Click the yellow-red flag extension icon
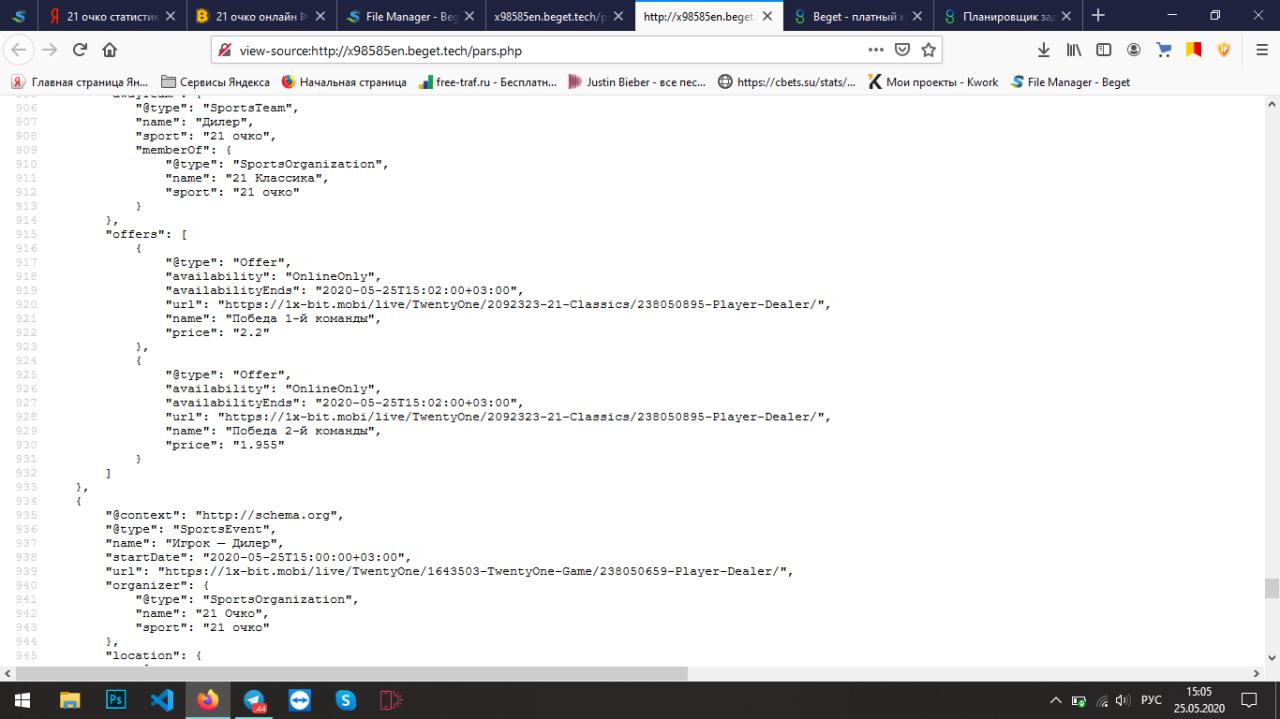Image resolution: width=1280 pixels, height=719 pixels. tap(1194, 50)
